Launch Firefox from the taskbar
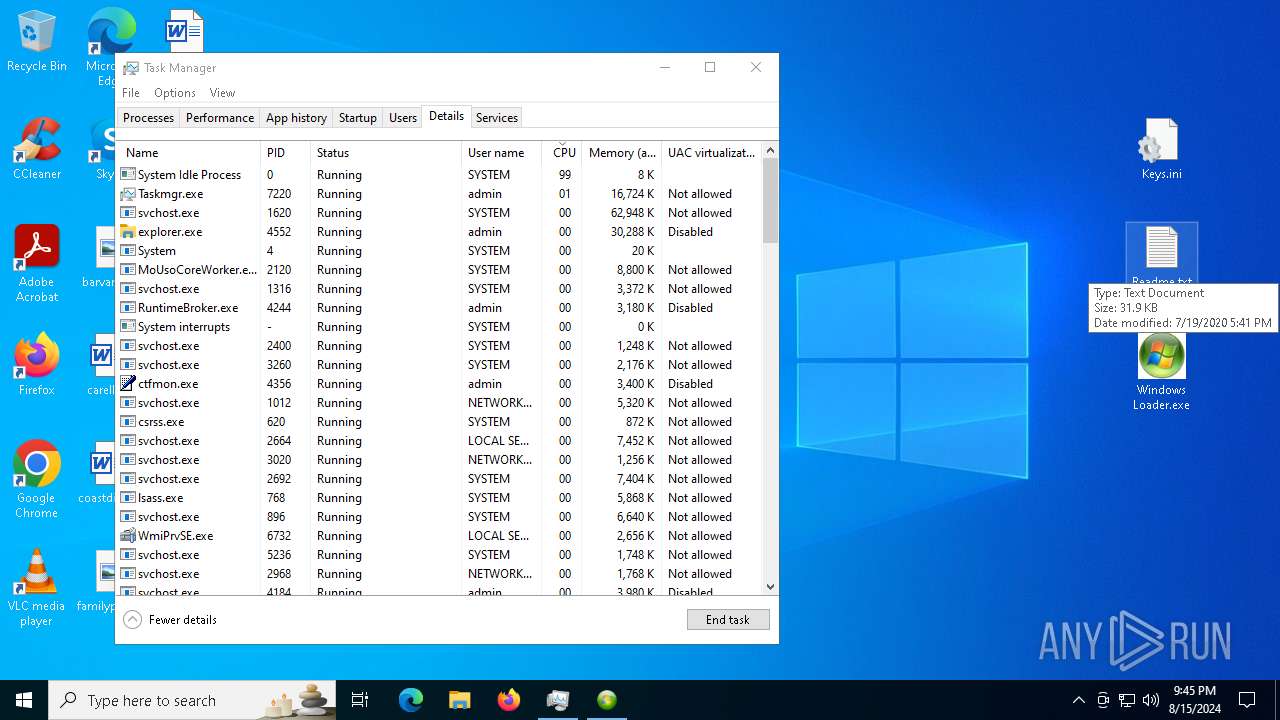 pyautogui.click(x=509, y=700)
